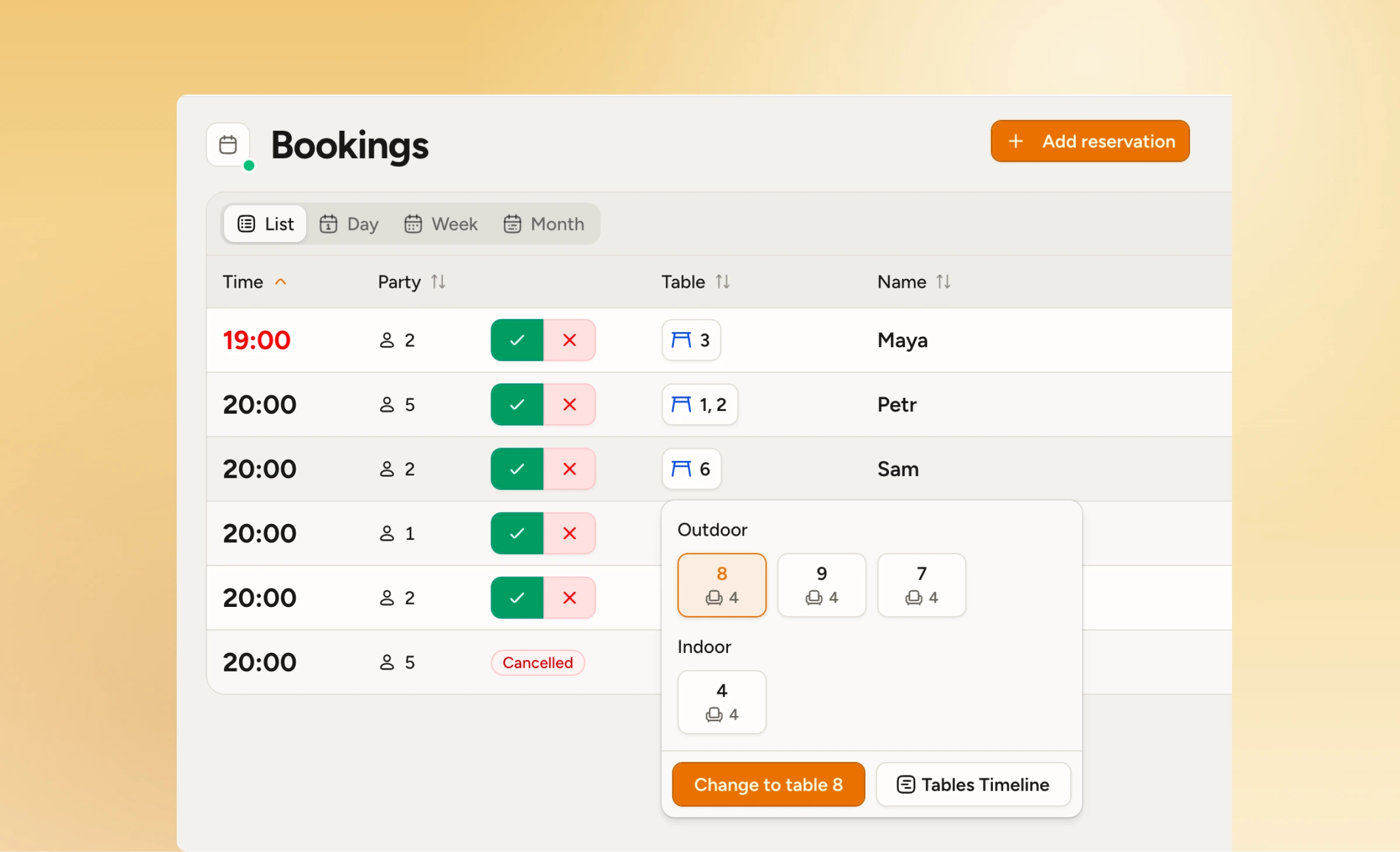Select outdoor table 7
1400x852 pixels.
pos(921,585)
